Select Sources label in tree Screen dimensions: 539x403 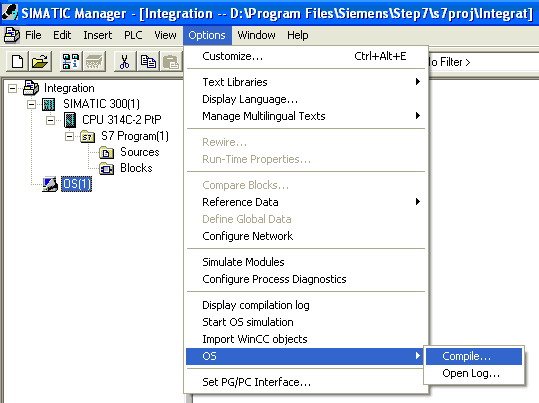tap(140, 152)
